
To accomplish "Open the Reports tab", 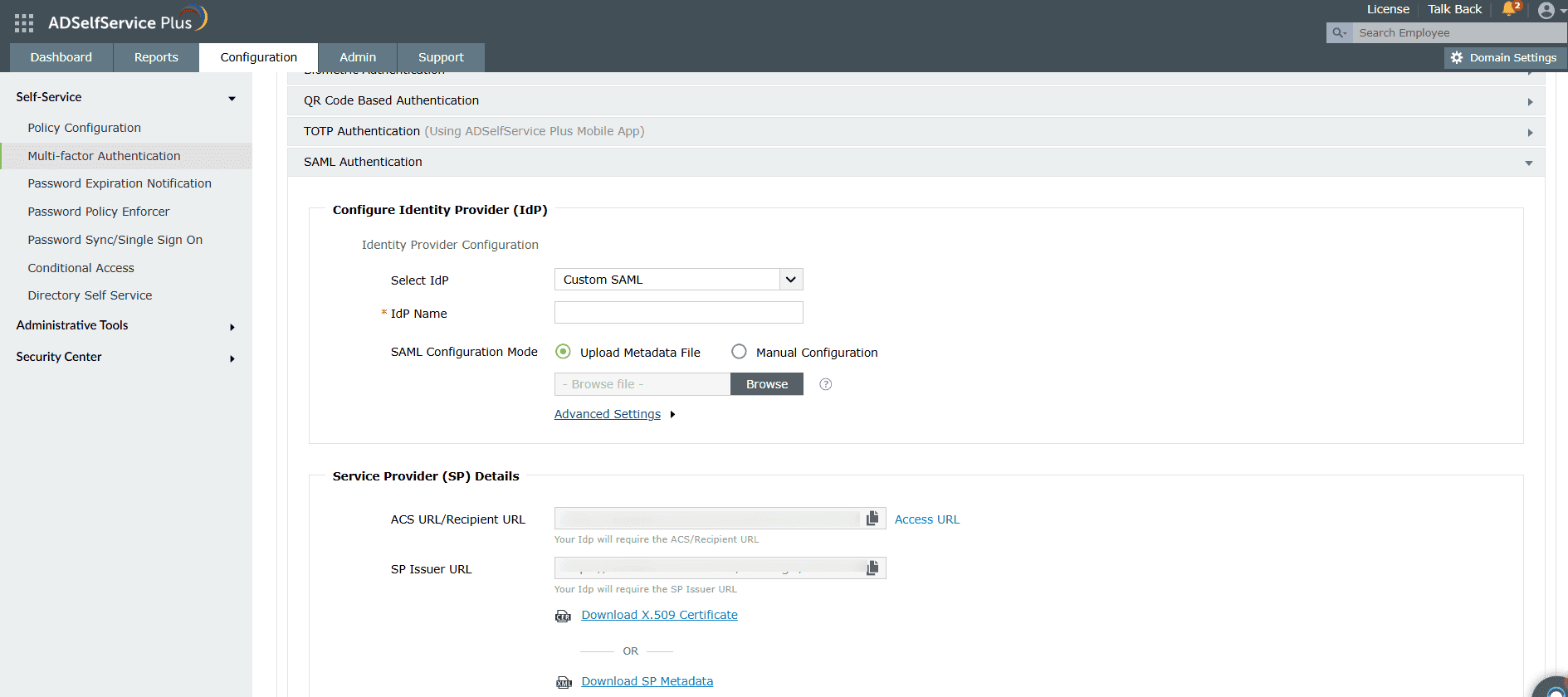I will [156, 57].
